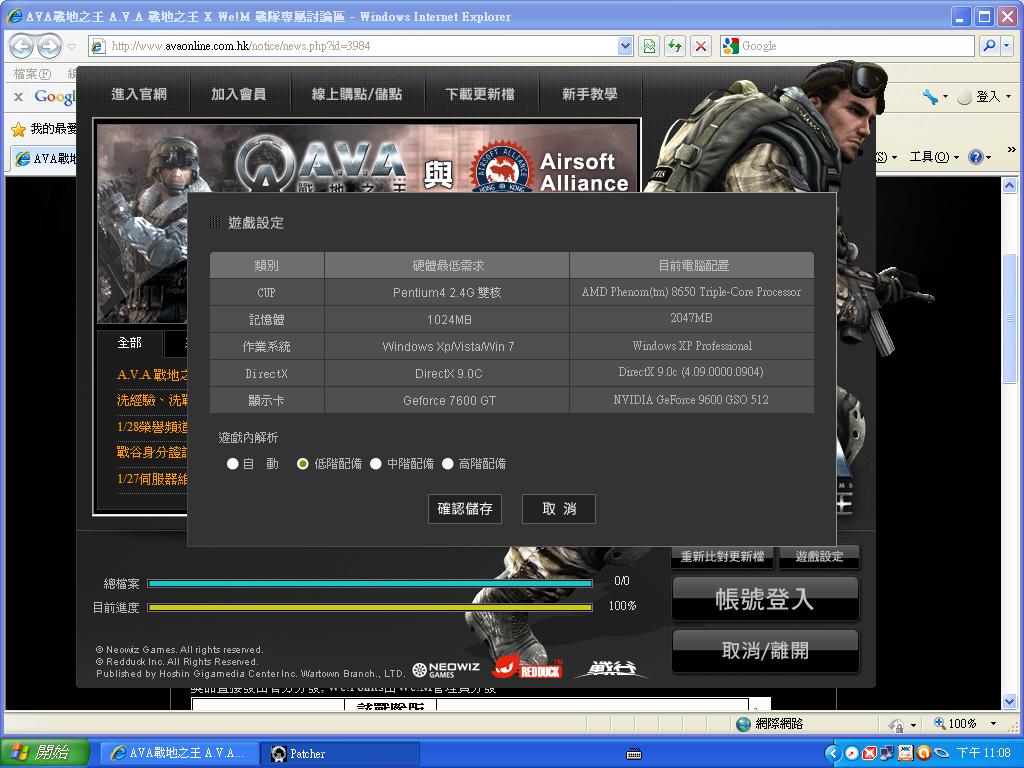Screen dimensions: 1024x768
Task: Open the 進入官網 menu item
Action: point(138,94)
